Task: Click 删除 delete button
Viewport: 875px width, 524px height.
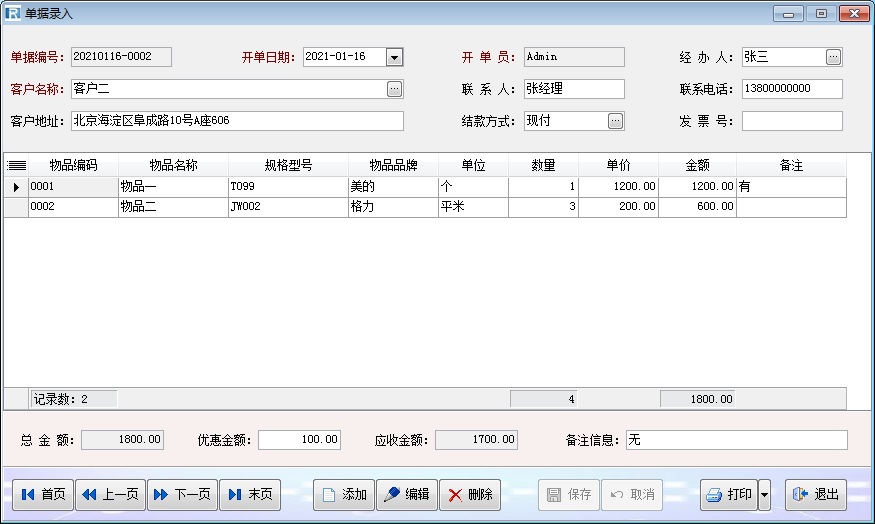Action: pos(469,495)
